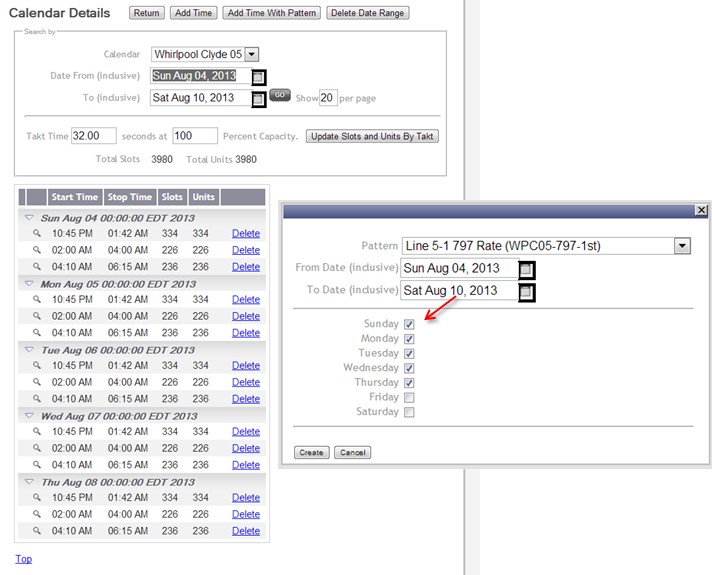Viewport: 712px width, 575px height.
Task: Click the Slots column header
Action: 172,197
